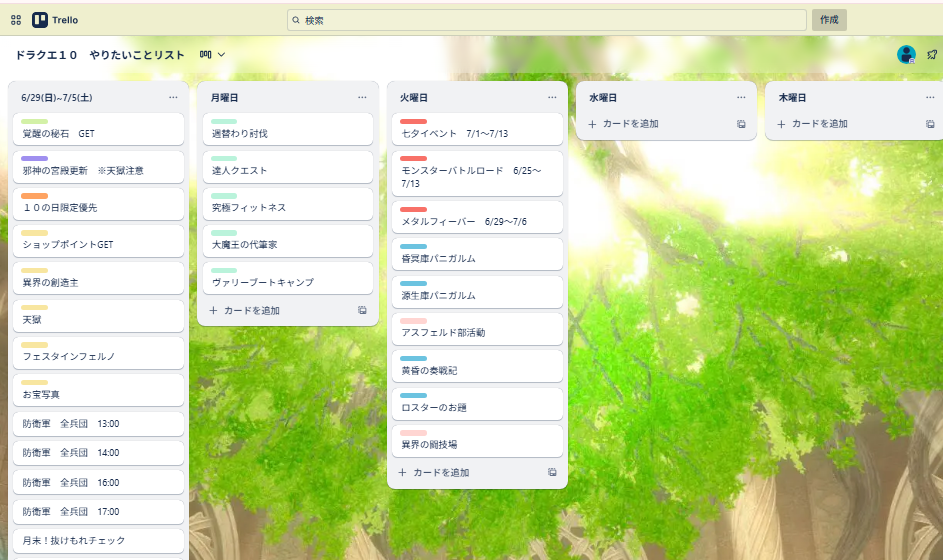Open the 黄昏の奏戦記 card
Screen dimensions: 943x560
[x=478, y=366]
